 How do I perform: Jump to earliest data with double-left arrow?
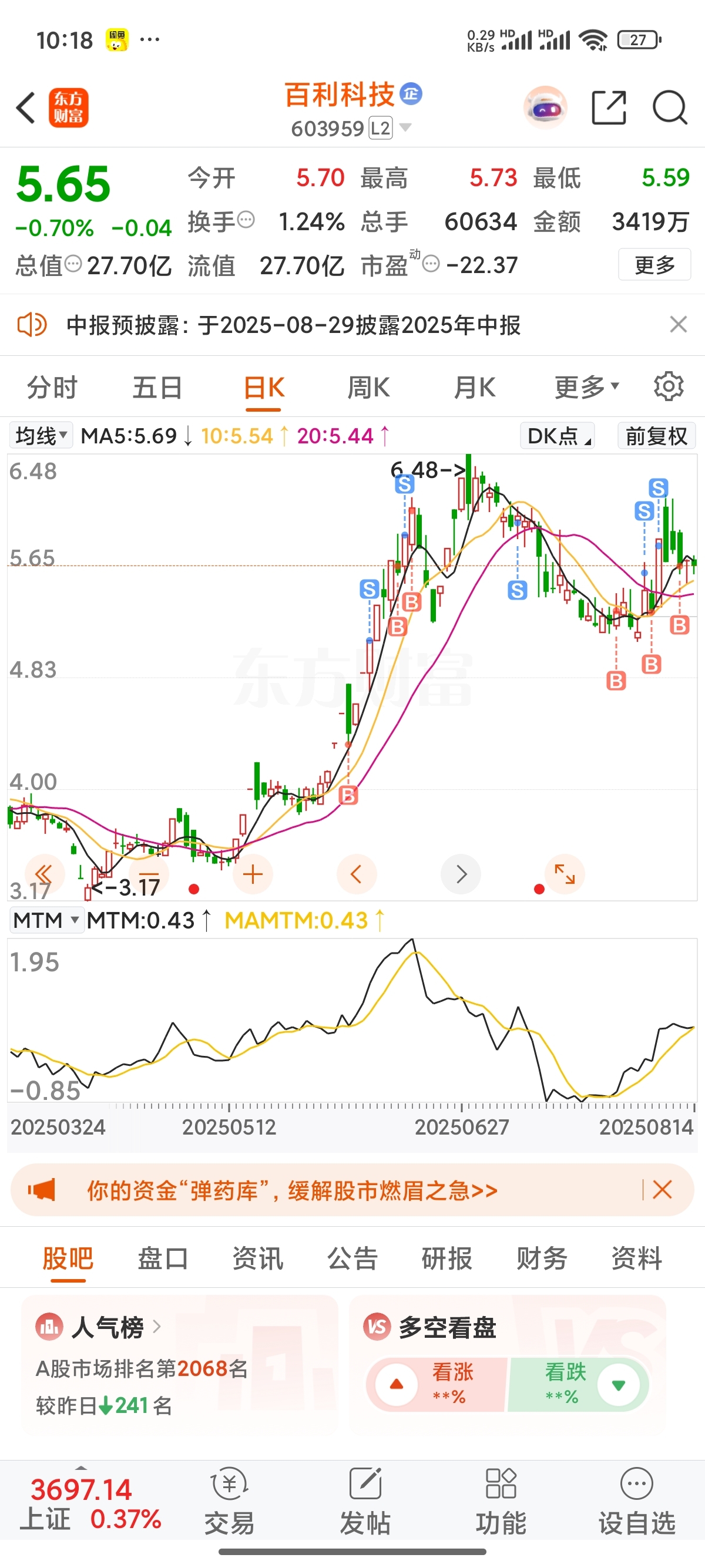pos(44,874)
